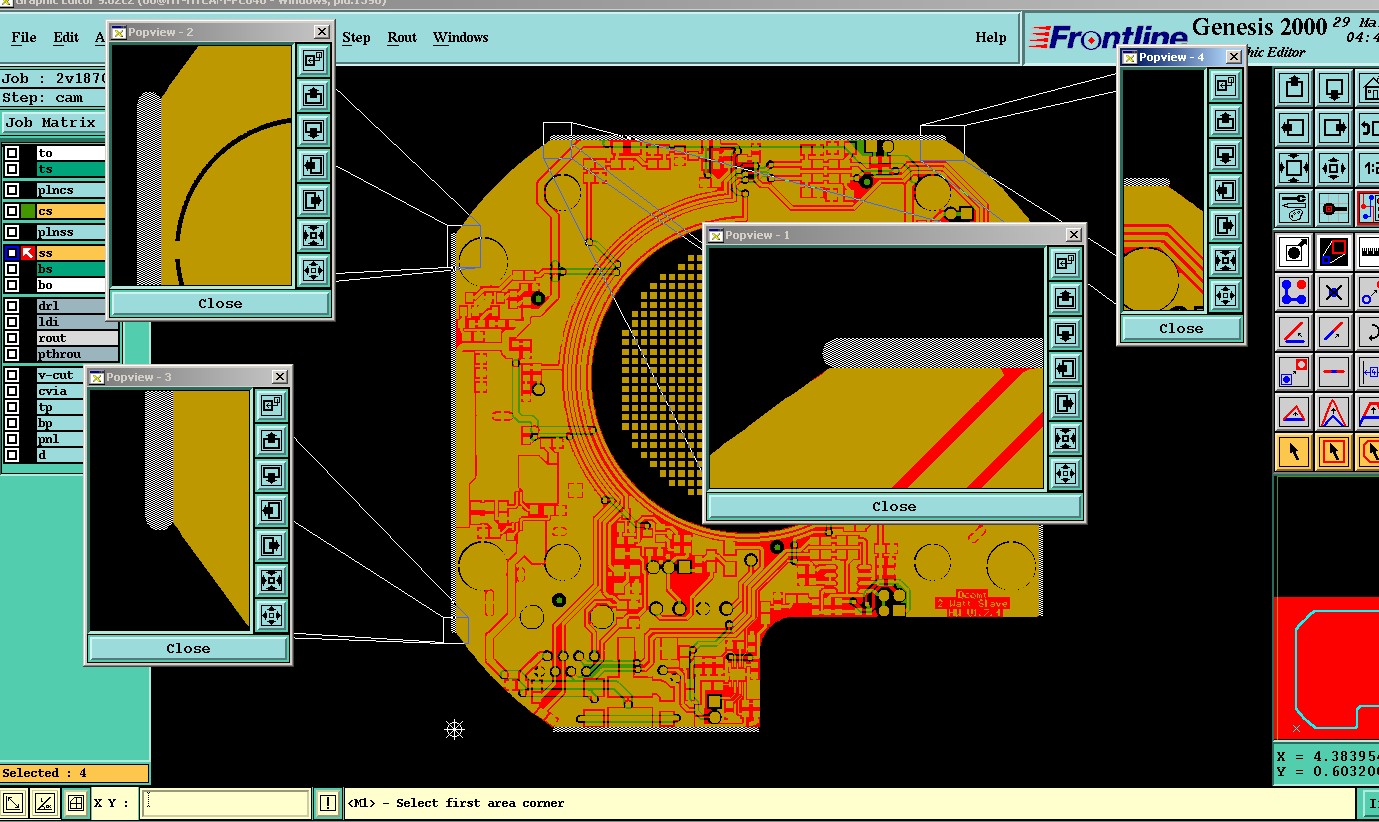1379x822 pixels.
Task: Click top linked-windows icon in Popview - 1
Action: point(1065,263)
